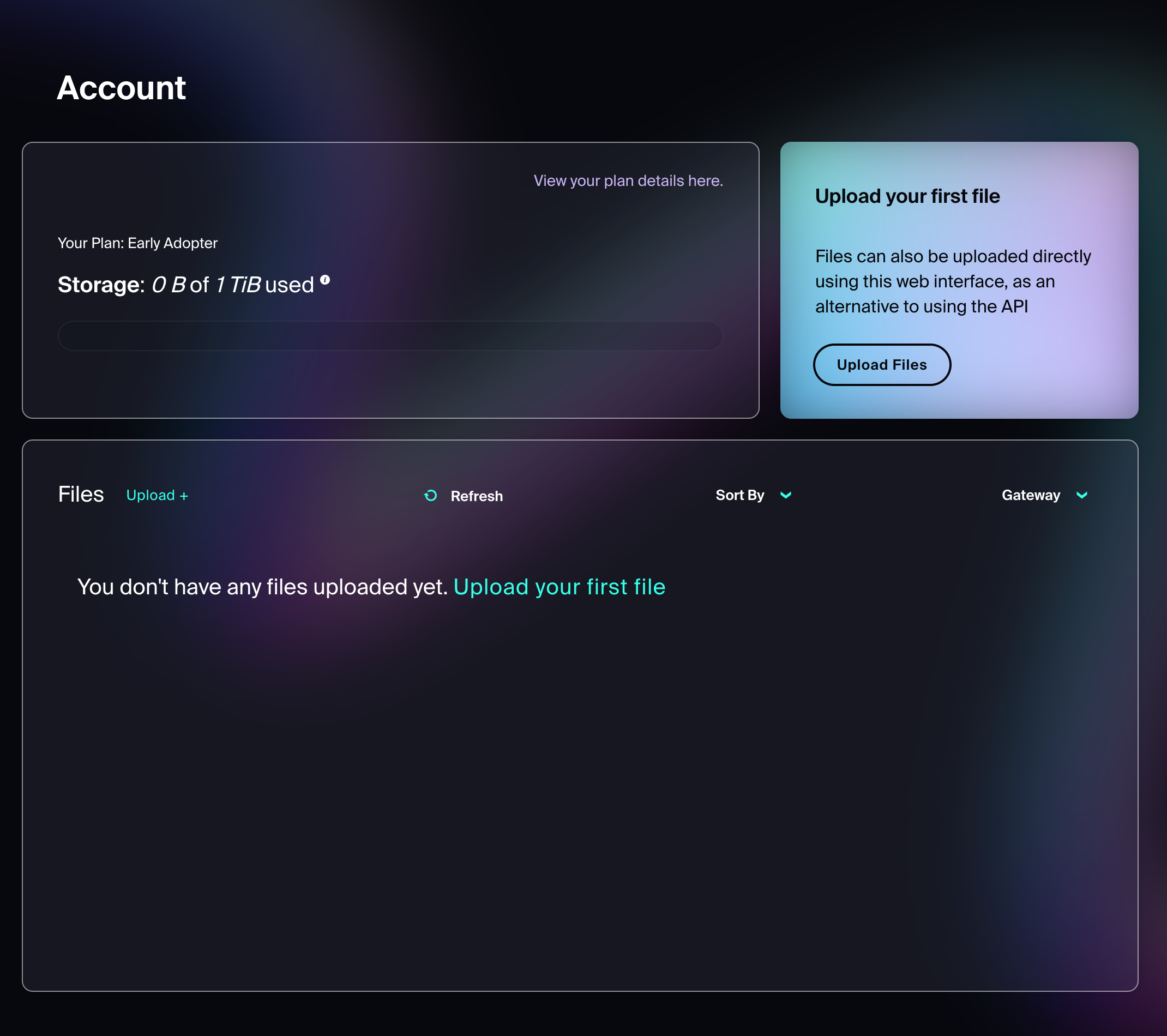The height and width of the screenshot is (1036, 1167).
Task: Click the storage info tooltip icon
Action: (325, 280)
